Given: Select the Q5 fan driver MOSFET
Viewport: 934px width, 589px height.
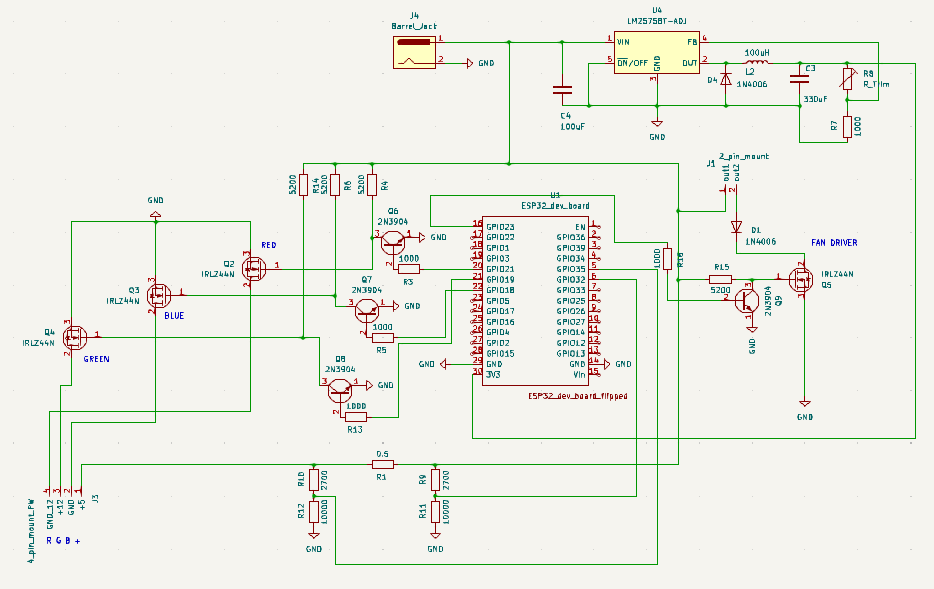Looking at the screenshot, I should (801, 280).
